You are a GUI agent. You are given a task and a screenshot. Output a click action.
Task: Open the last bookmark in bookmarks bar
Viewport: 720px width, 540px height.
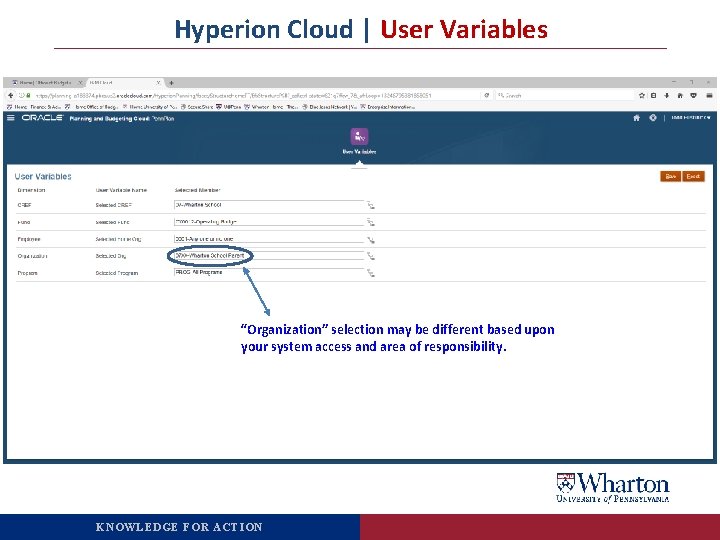387,107
